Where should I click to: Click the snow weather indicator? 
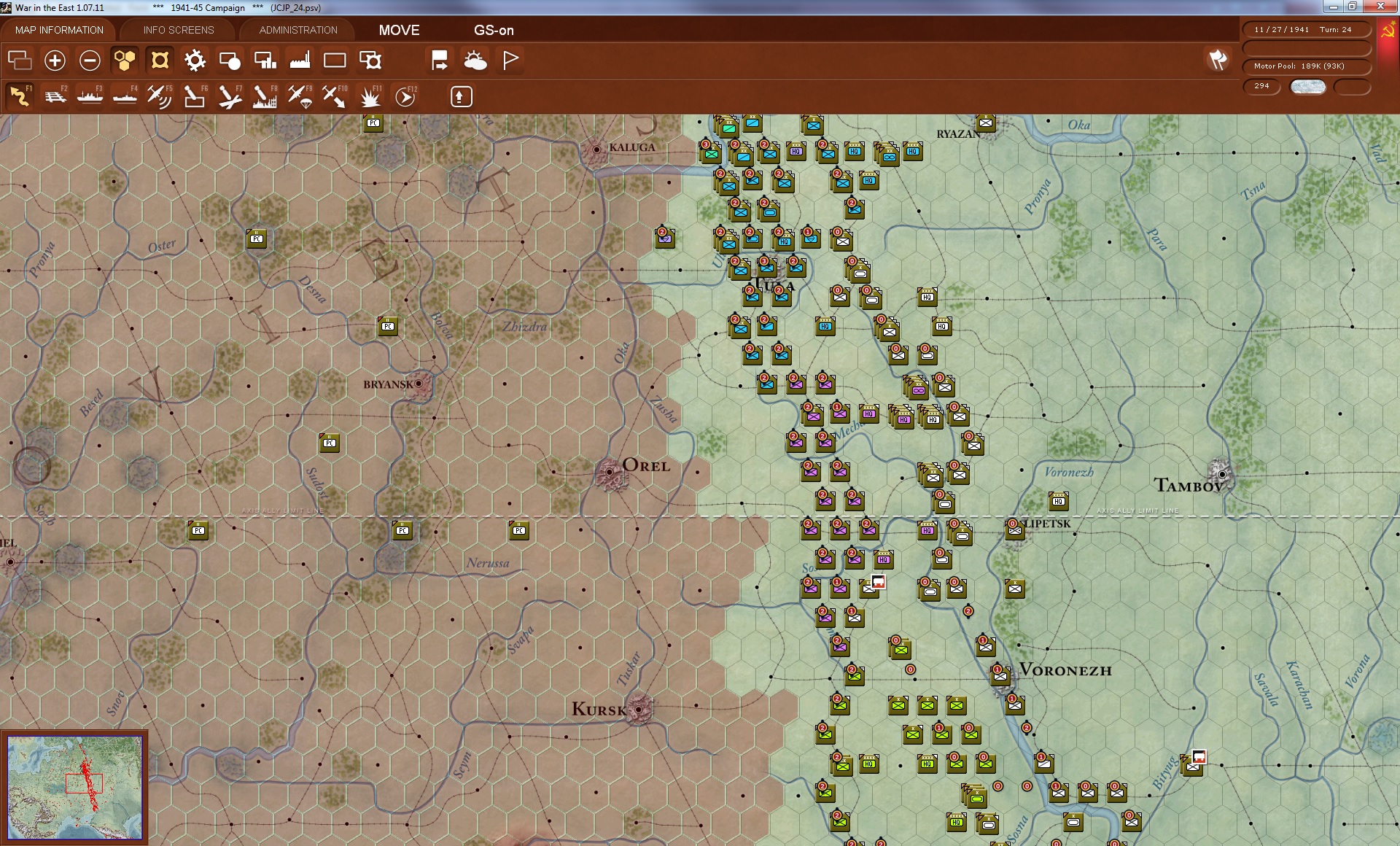point(1307,87)
